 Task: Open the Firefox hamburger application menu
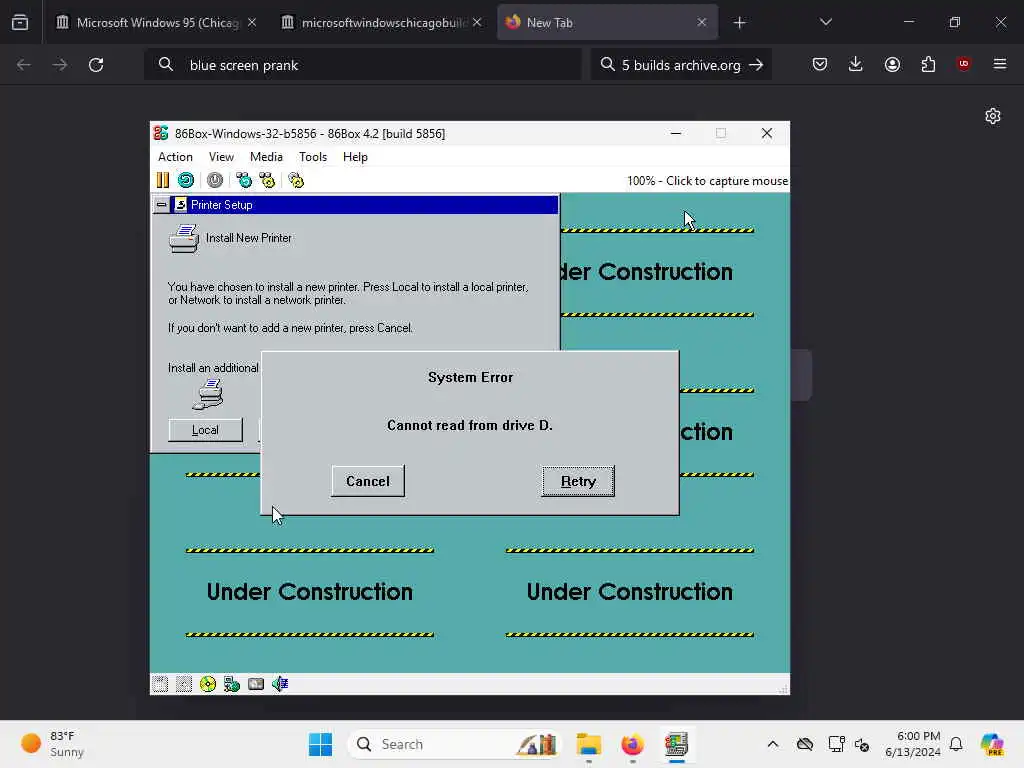coord(1000,64)
